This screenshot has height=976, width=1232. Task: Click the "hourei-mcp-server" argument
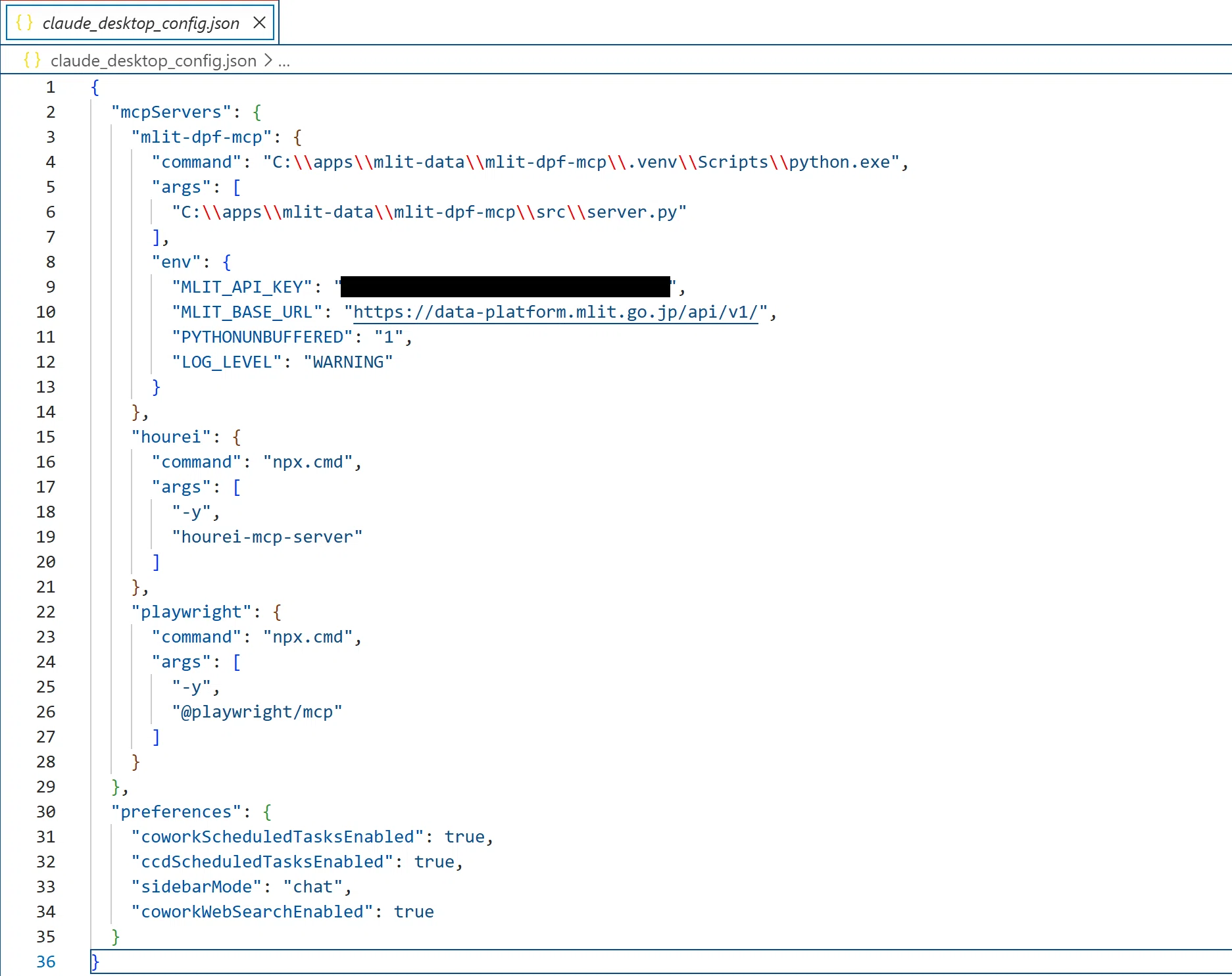pos(267,537)
